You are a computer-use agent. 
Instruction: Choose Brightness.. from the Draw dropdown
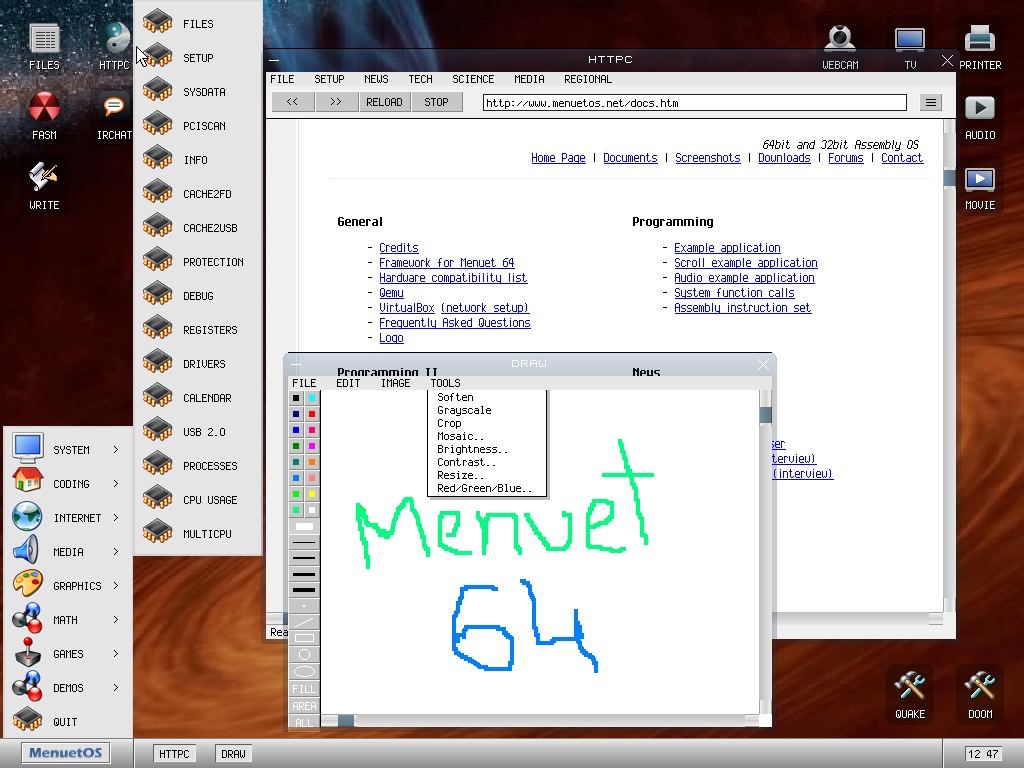point(472,449)
